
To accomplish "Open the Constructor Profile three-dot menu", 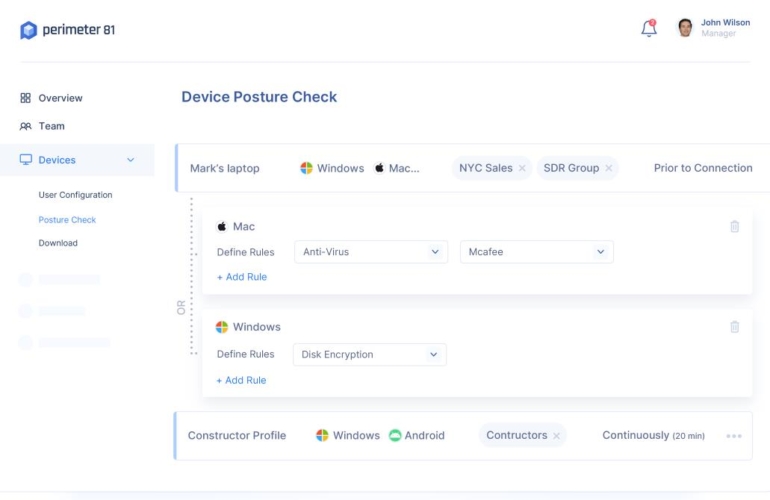I will point(734,436).
